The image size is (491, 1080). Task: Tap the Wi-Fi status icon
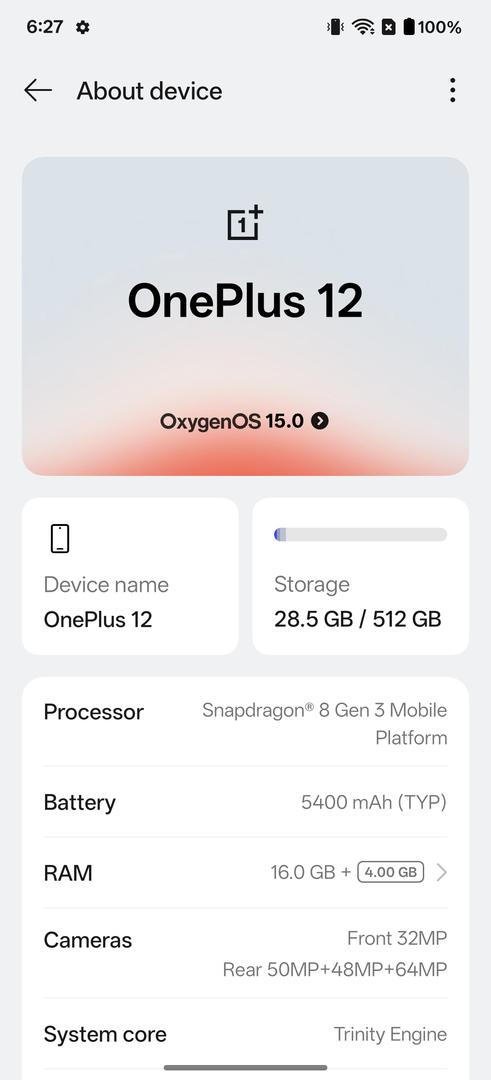362,27
